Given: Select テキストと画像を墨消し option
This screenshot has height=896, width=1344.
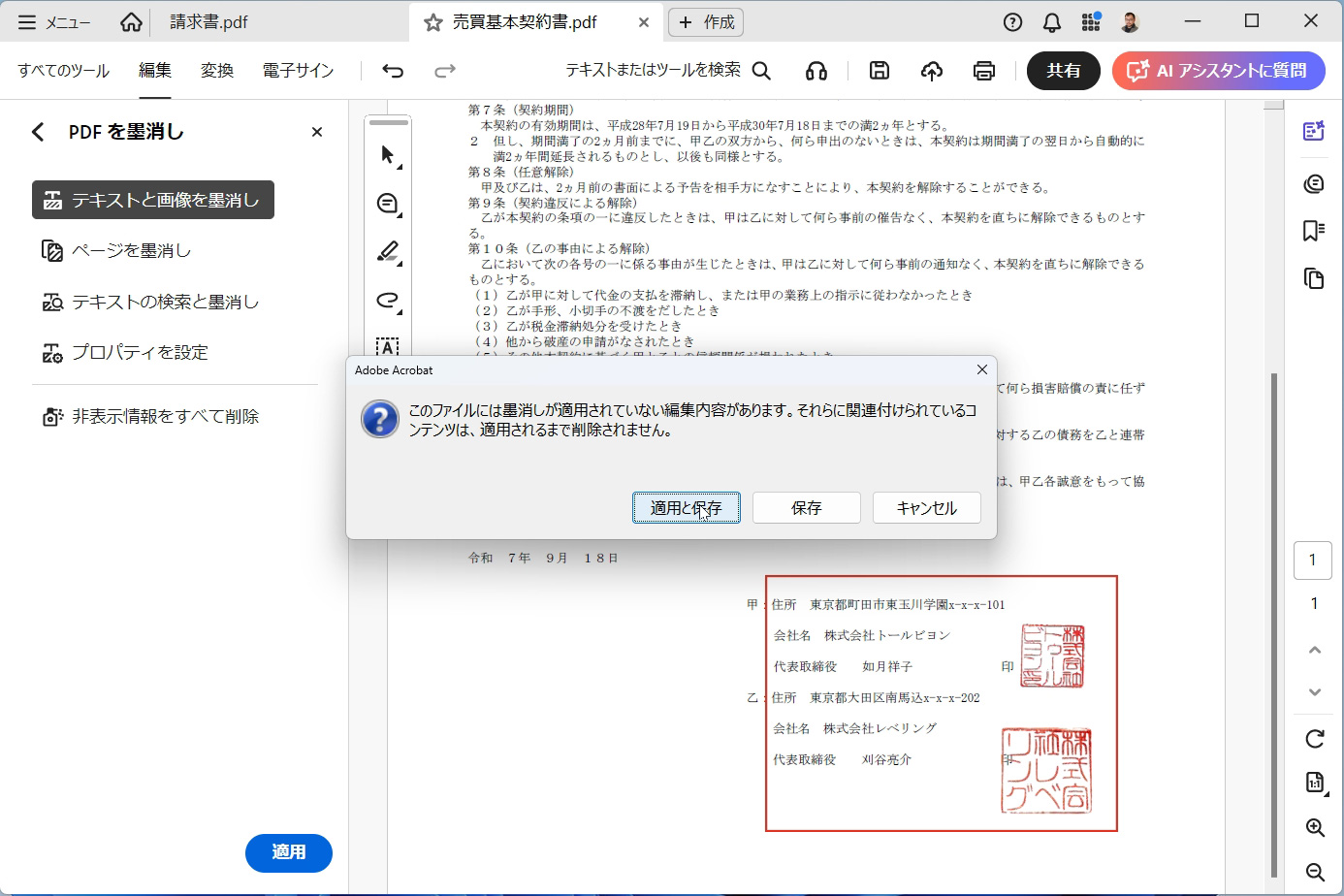Looking at the screenshot, I should click(x=153, y=200).
